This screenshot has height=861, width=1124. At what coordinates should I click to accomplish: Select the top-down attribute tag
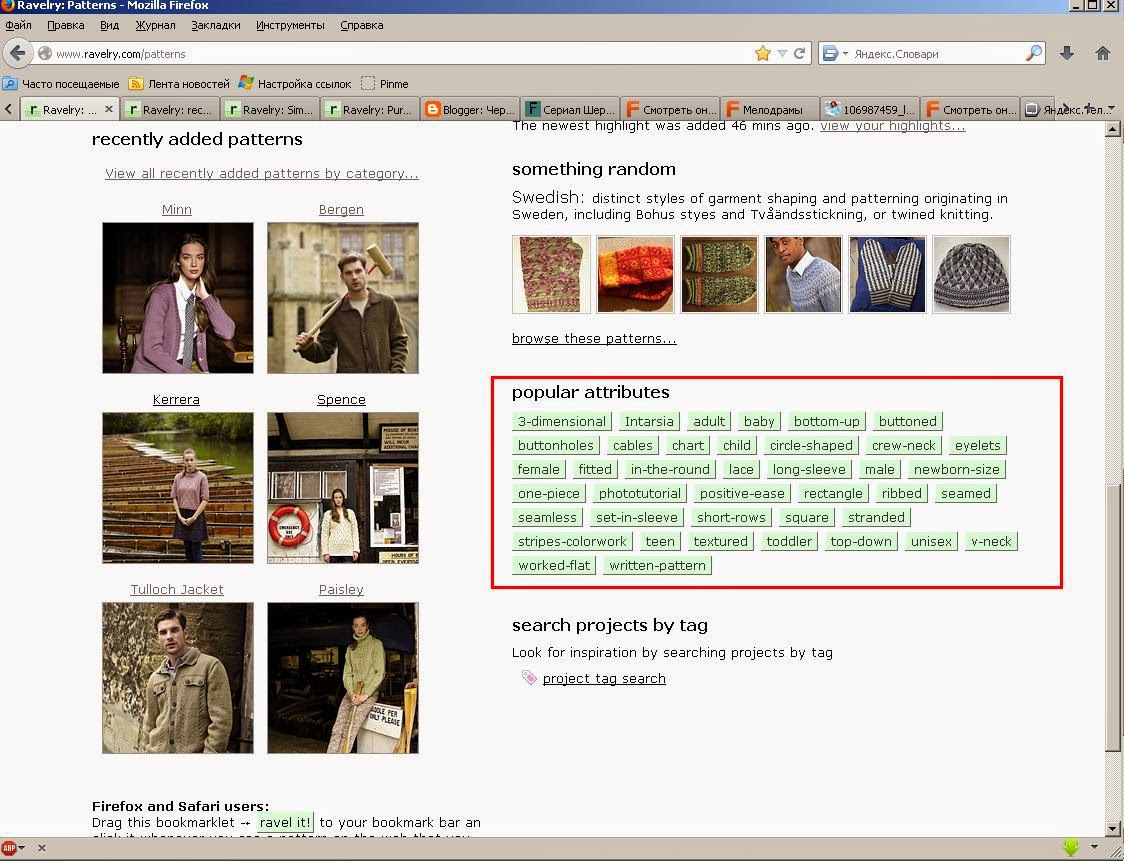pos(861,541)
